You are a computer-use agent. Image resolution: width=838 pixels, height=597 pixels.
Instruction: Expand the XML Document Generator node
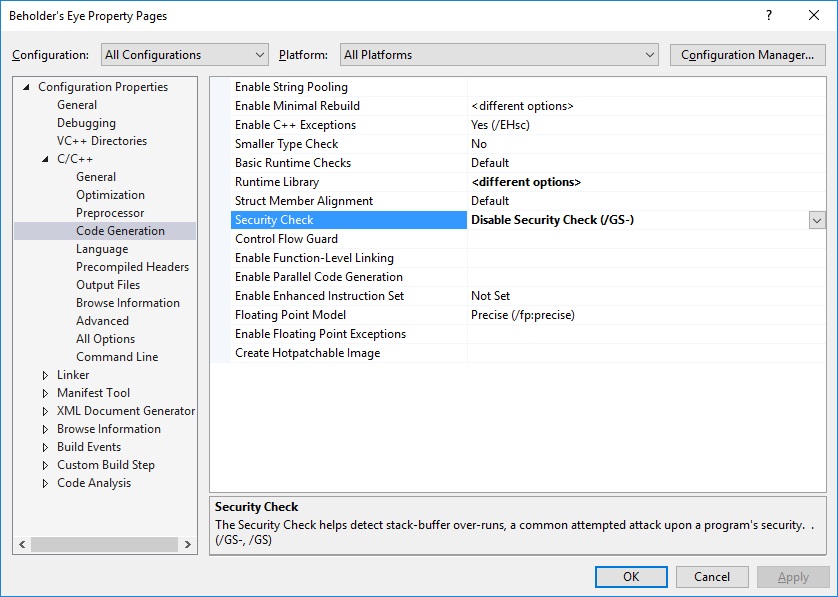pyautogui.click(x=45, y=411)
